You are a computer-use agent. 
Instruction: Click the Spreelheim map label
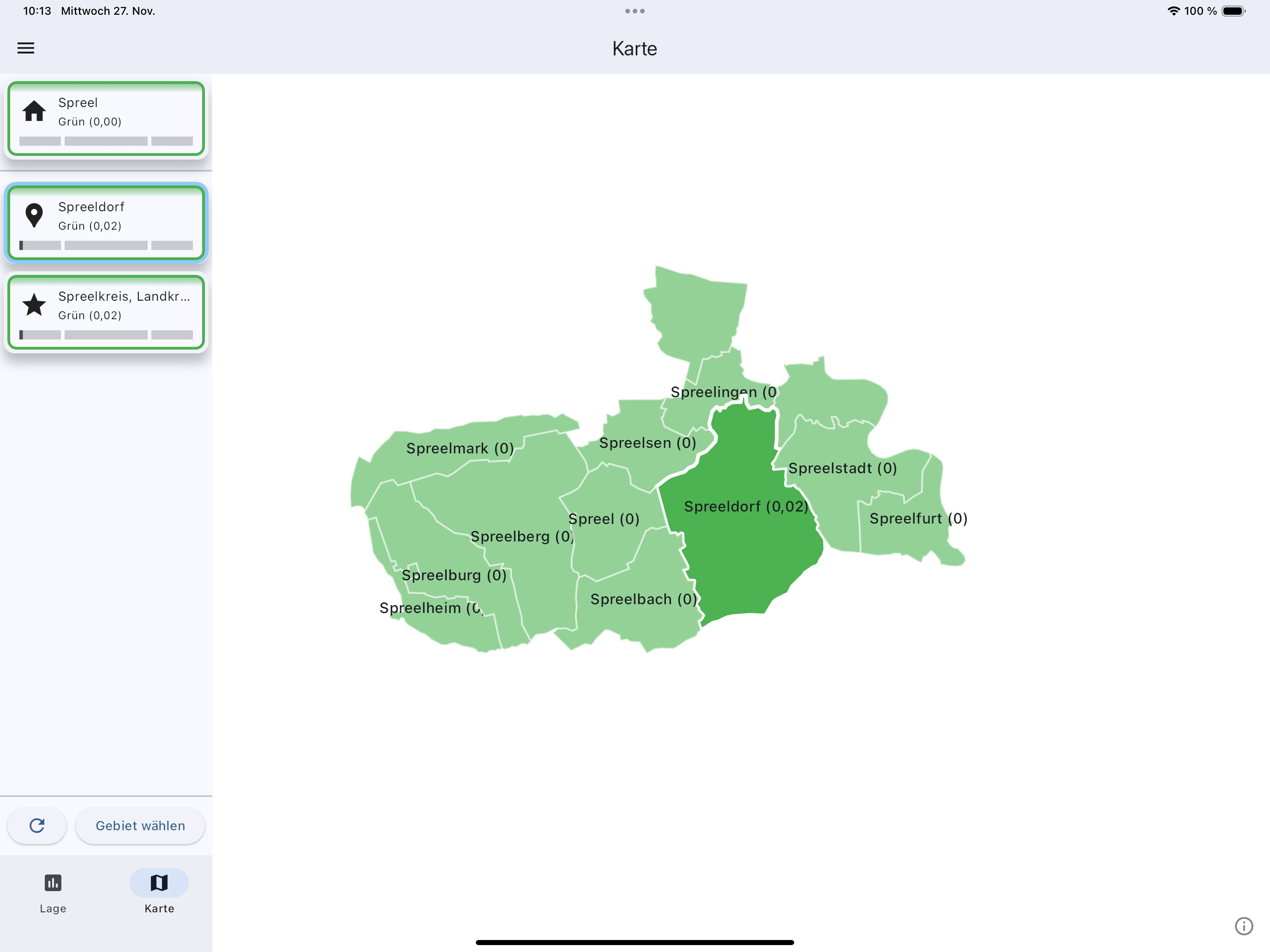pyautogui.click(x=431, y=608)
